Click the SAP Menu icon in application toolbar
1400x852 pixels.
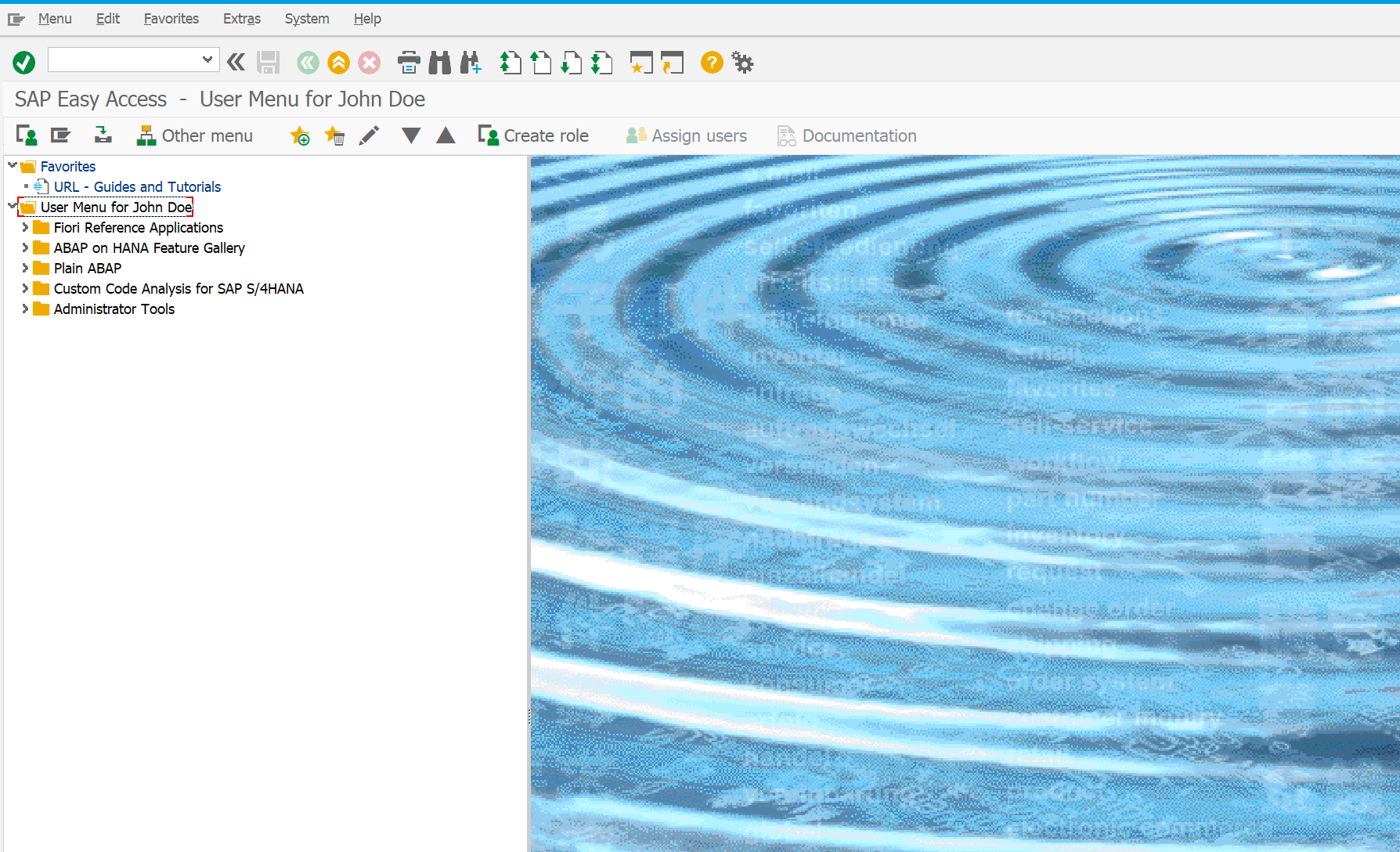pyautogui.click(x=61, y=135)
